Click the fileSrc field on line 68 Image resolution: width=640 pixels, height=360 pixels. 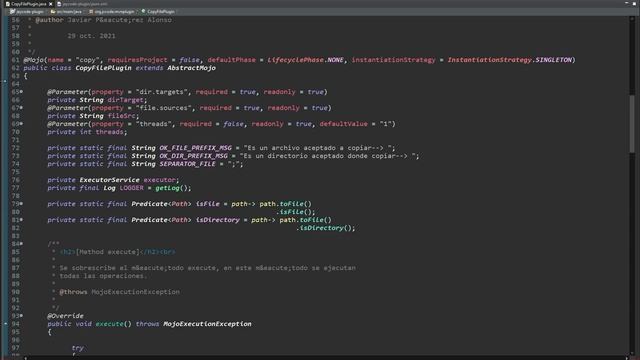121,116
